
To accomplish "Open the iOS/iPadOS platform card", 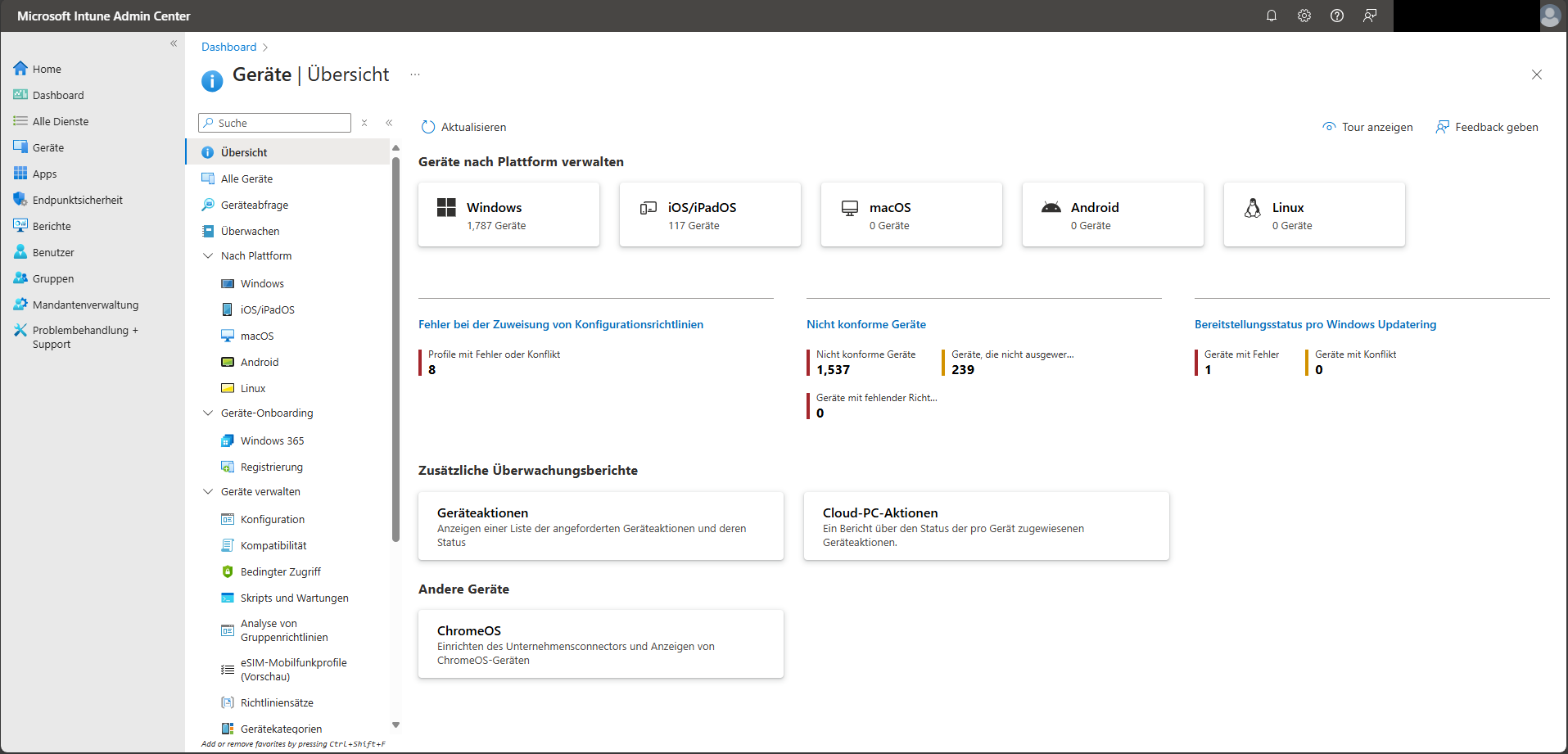I will click(x=710, y=214).
